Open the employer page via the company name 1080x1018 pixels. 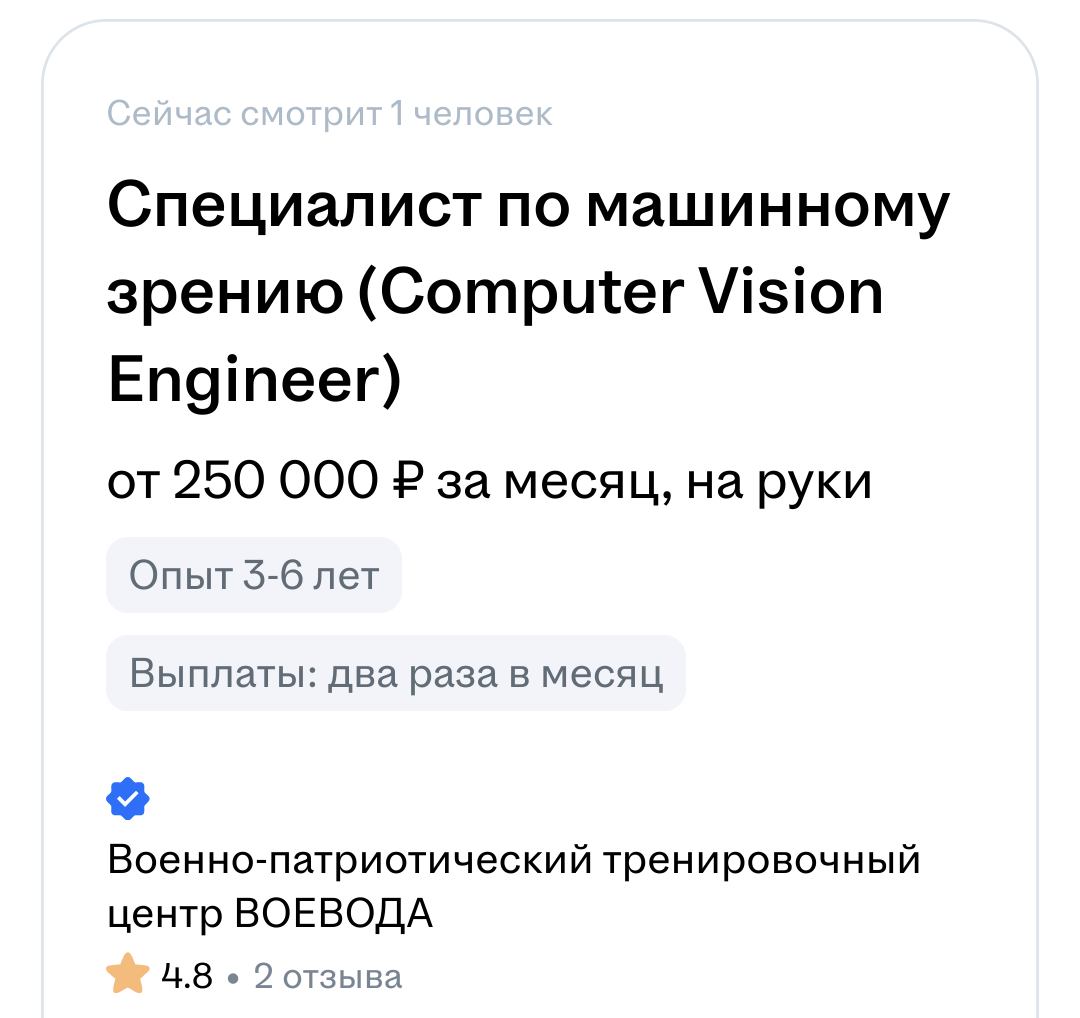click(514, 886)
